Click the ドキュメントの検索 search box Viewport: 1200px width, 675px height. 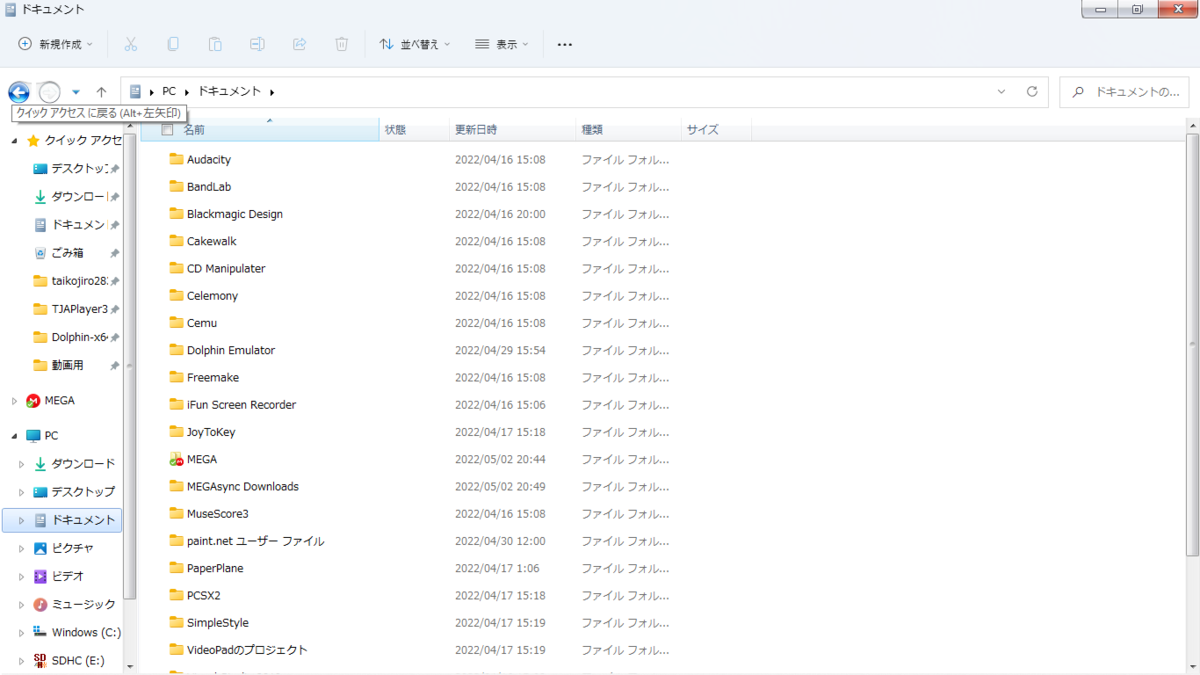pyautogui.click(x=1124, y=91)
